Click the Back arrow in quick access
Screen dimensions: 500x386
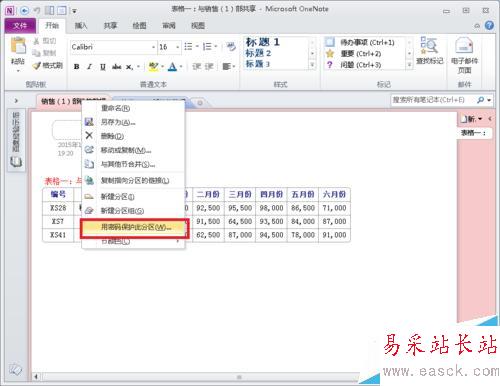(24, 11)
